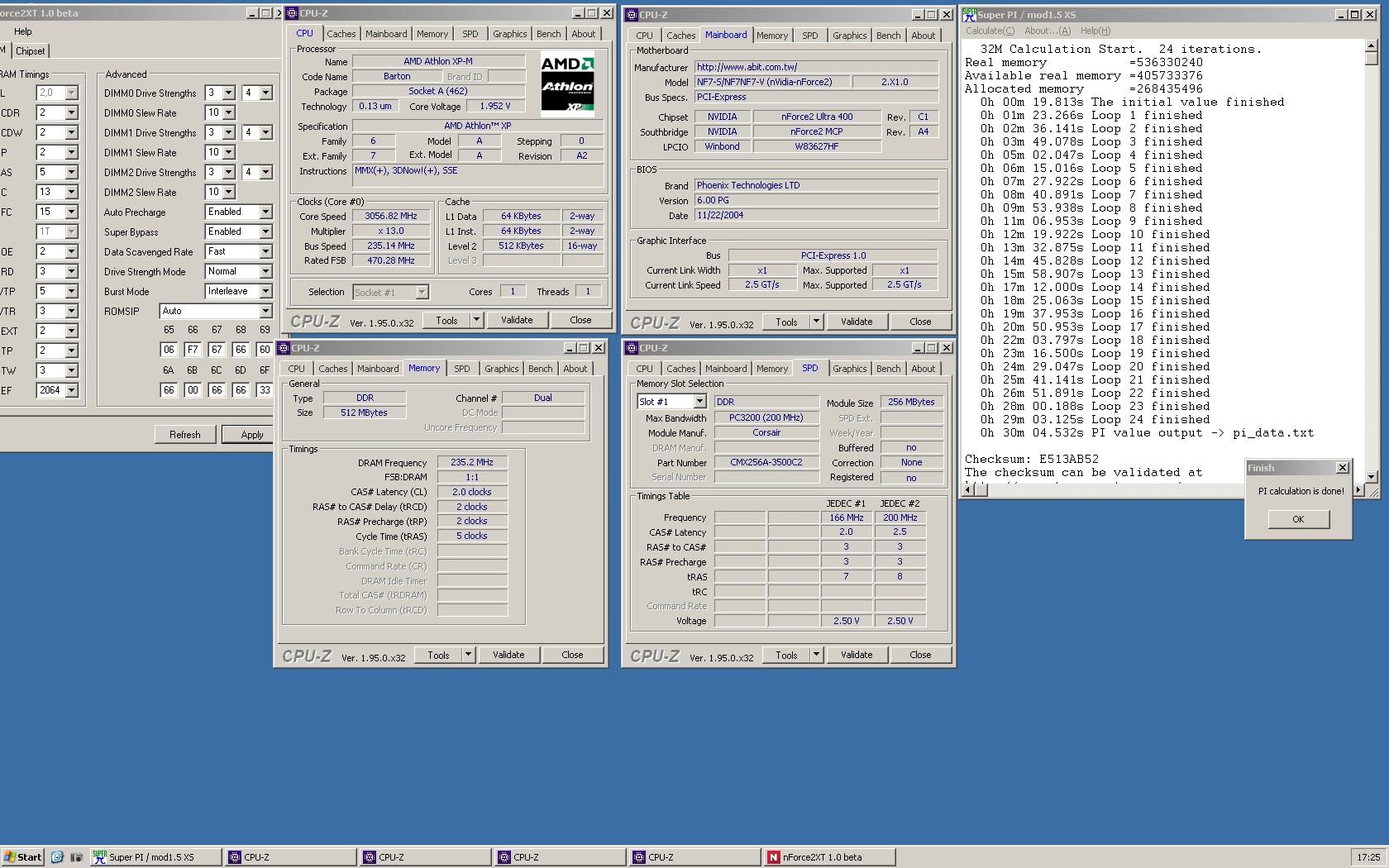Expand the Drive Strength Mode dropdown
Screen dimensions: 1389x868
pos(265,272)
